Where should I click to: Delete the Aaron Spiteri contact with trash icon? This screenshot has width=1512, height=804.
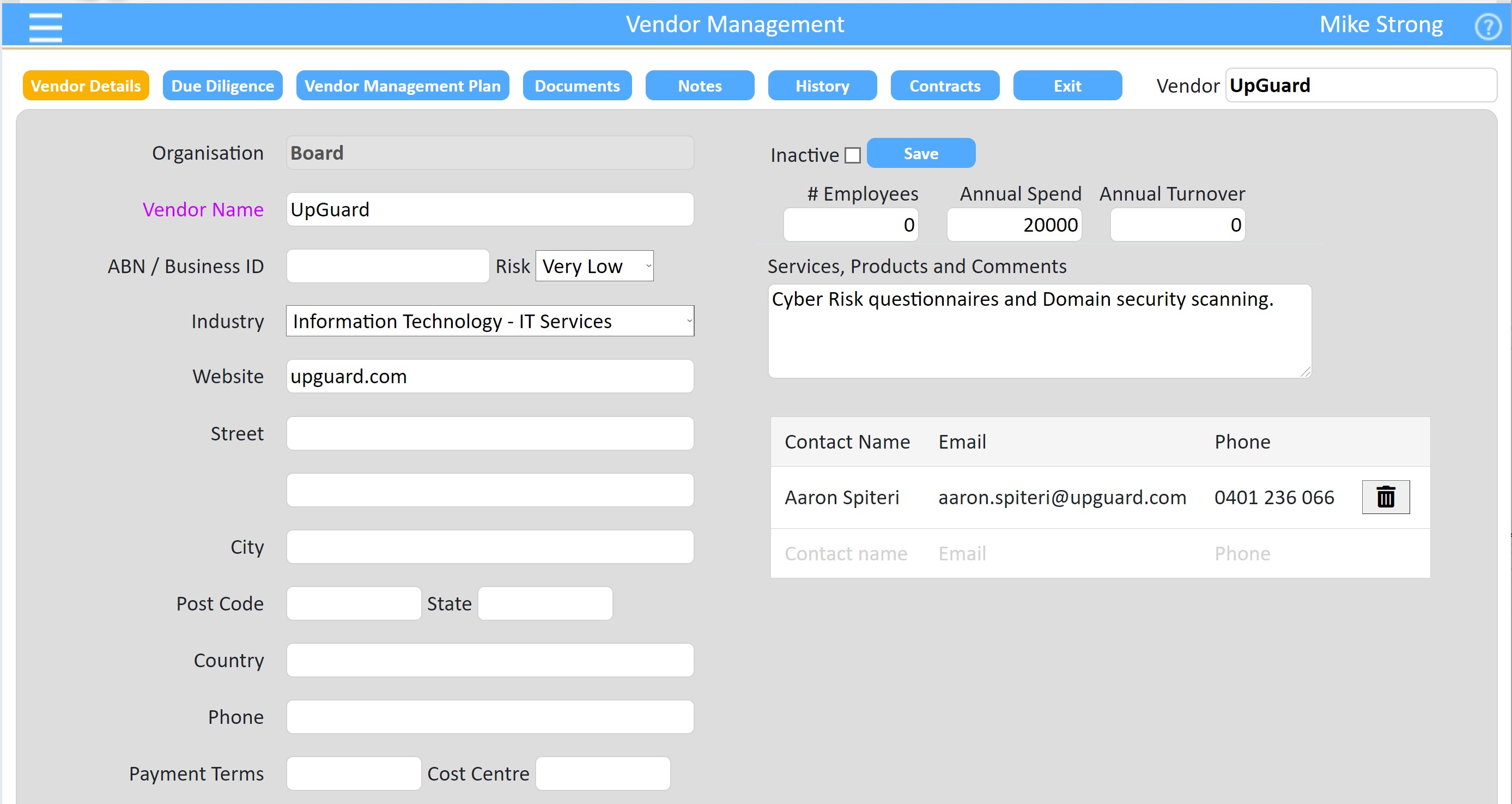(x=1385, y=498)
